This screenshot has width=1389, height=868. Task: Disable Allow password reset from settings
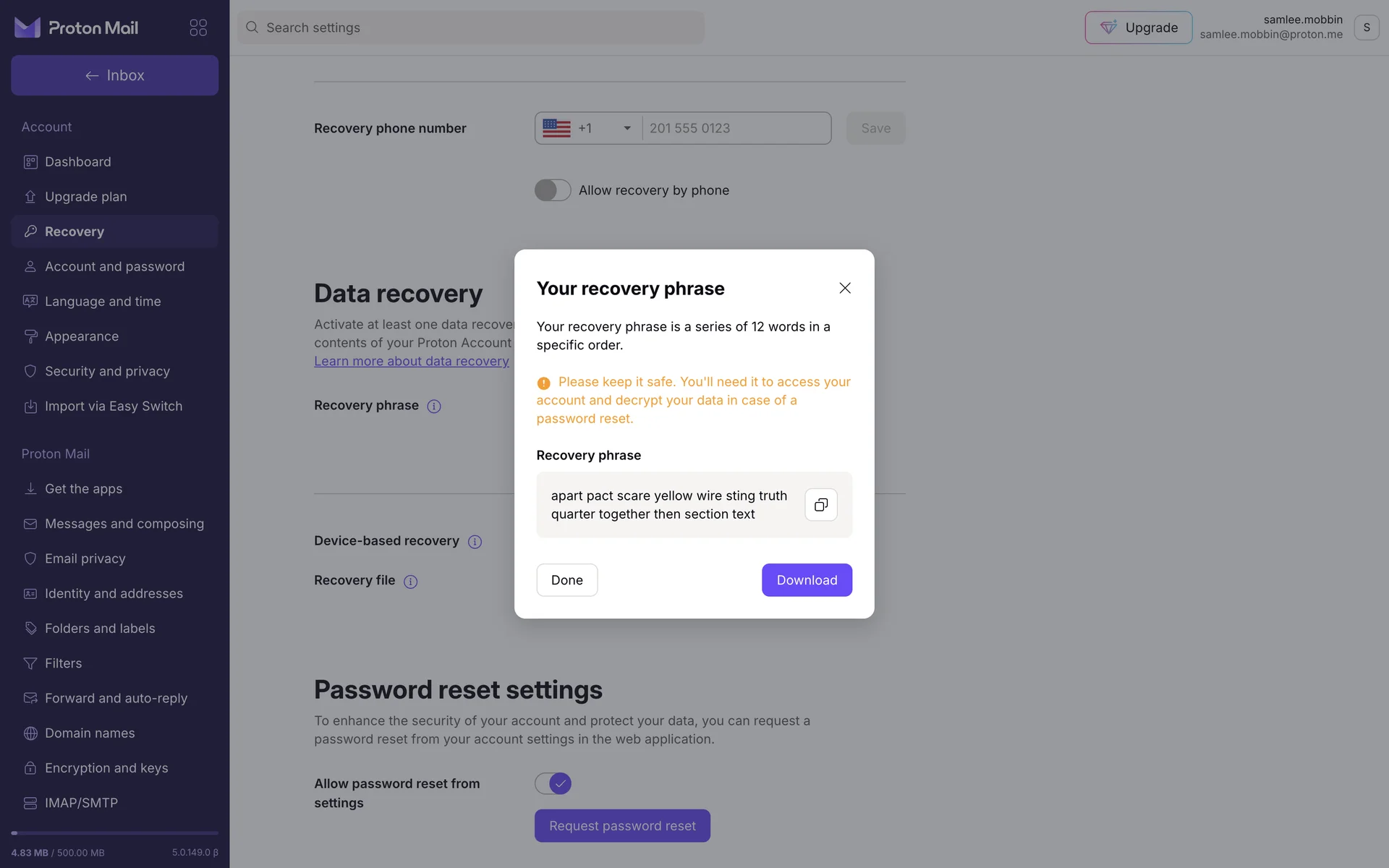click(553, 783)
